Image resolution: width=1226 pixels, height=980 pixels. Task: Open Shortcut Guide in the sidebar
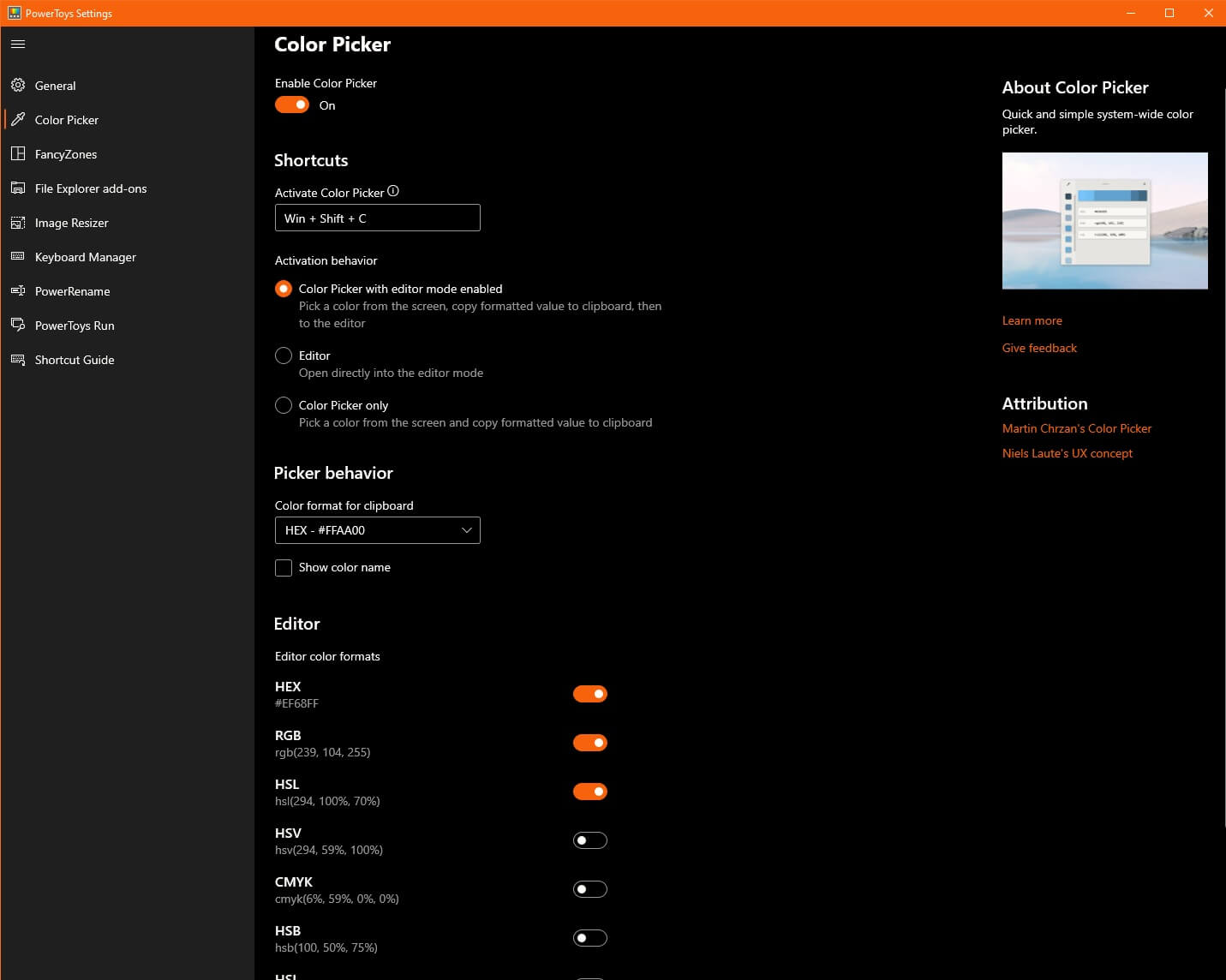[75, 360]
